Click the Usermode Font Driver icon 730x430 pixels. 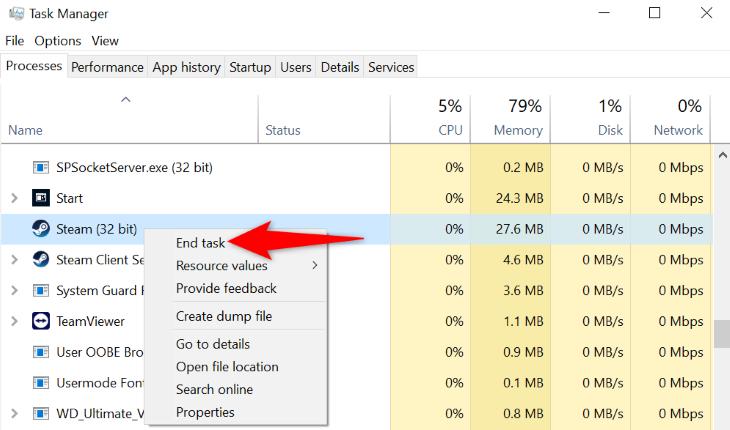click(x=41, y=383)
